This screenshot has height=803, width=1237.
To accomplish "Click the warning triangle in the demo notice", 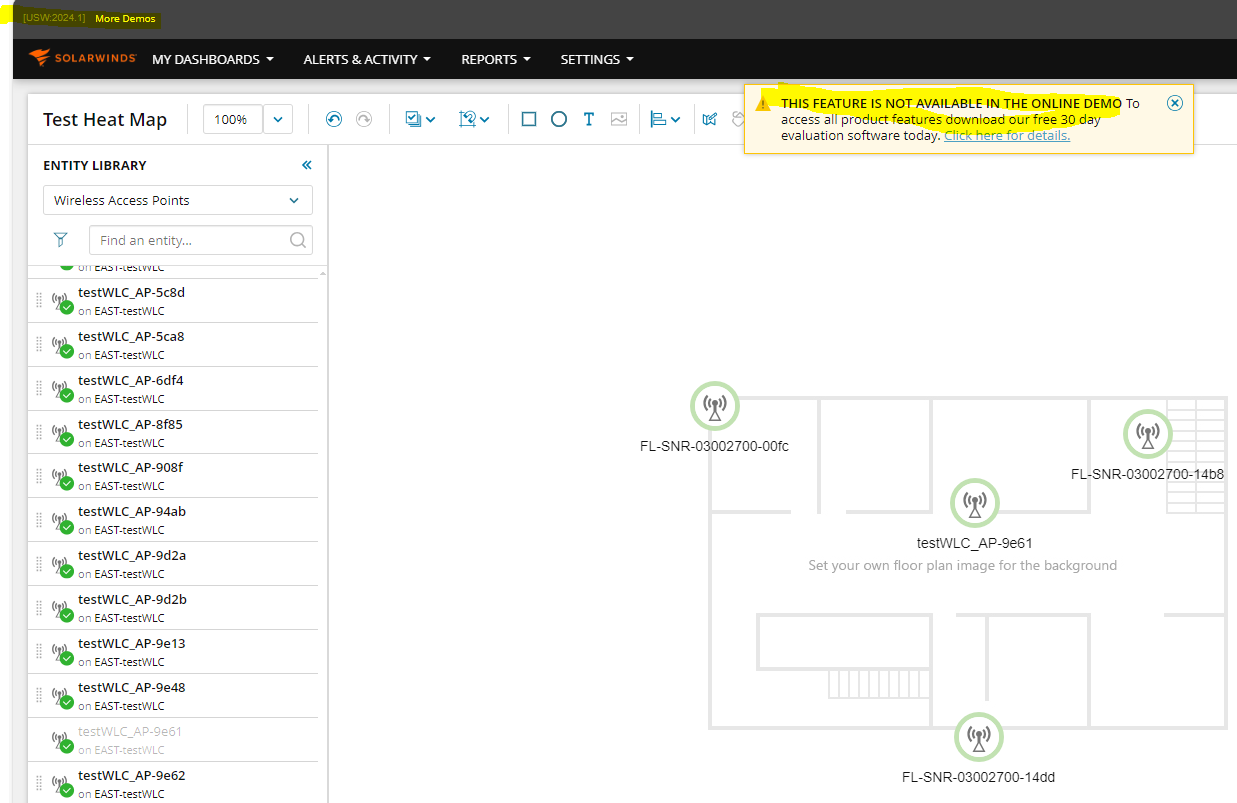I will (763, 102).
